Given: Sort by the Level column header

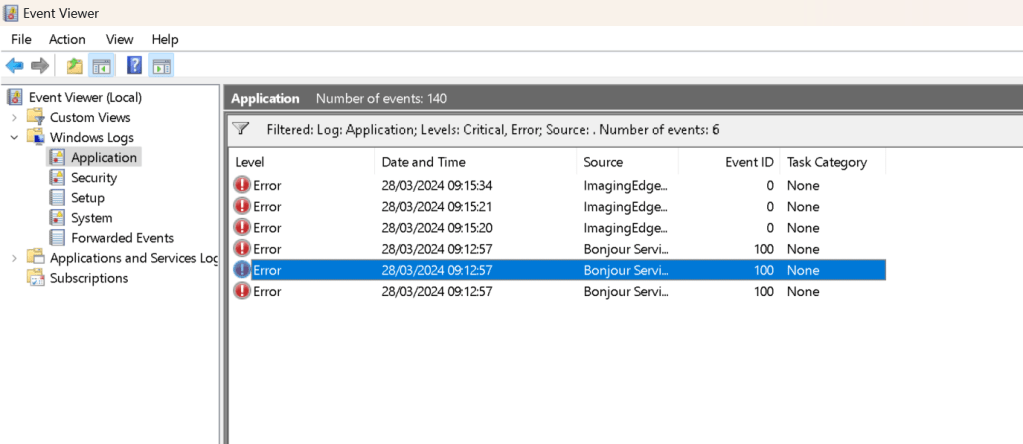Looking at the screenshot, I should pos(302,162).
